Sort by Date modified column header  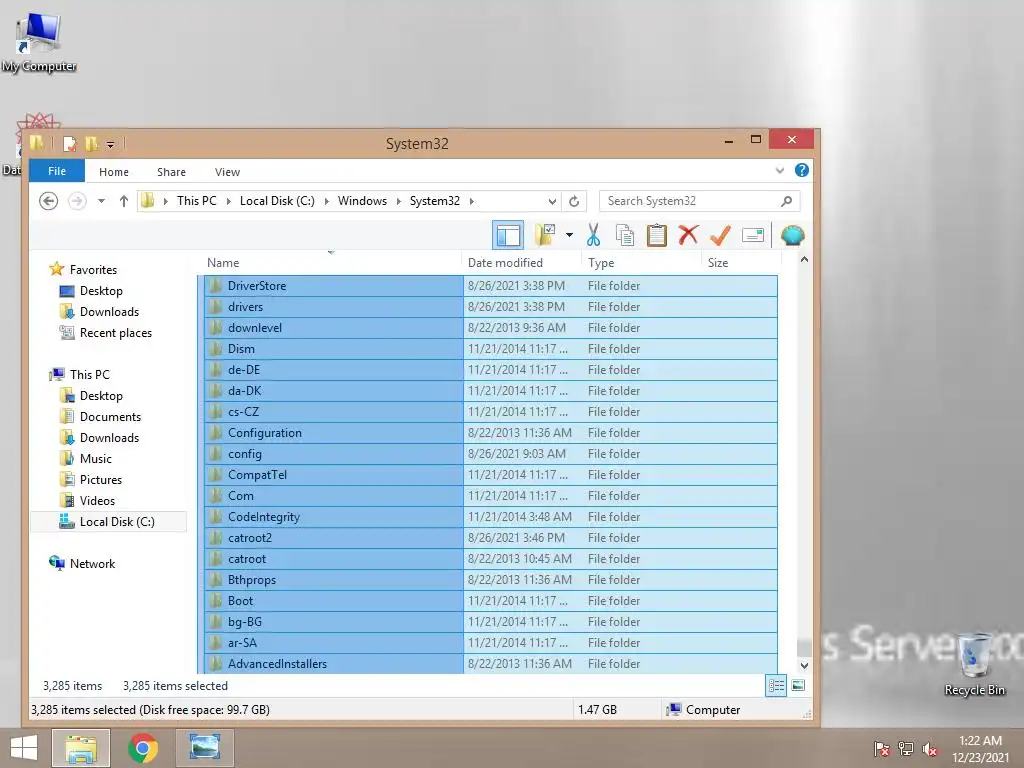[521, 263]
